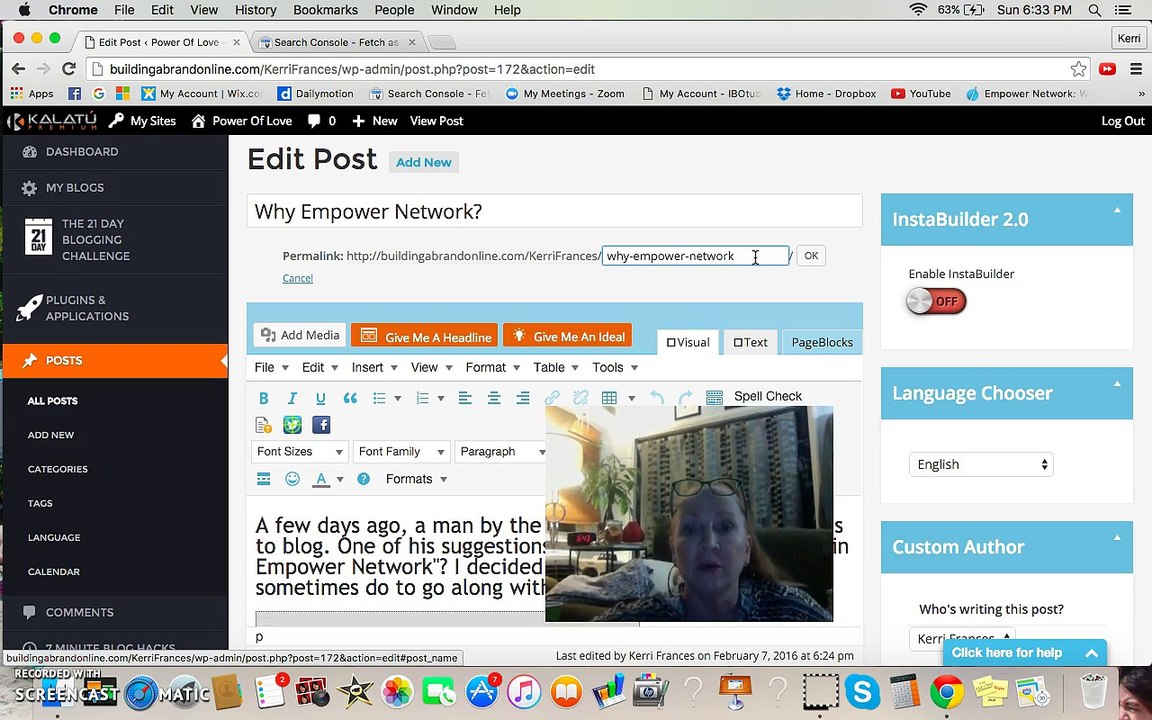Screen dimensions: 1152x720
Task: Click the Add Media button
Action: (x=300, y=335)
